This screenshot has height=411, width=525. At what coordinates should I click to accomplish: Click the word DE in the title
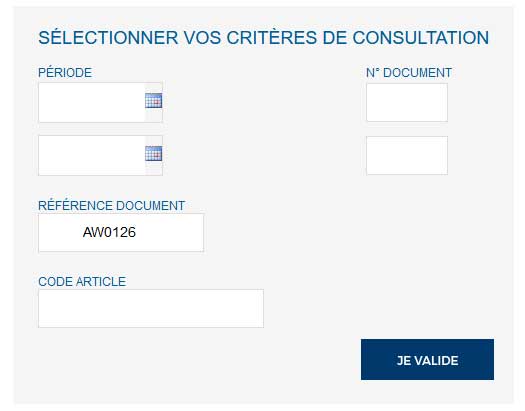pyautogui.click(x=334, y=37)
